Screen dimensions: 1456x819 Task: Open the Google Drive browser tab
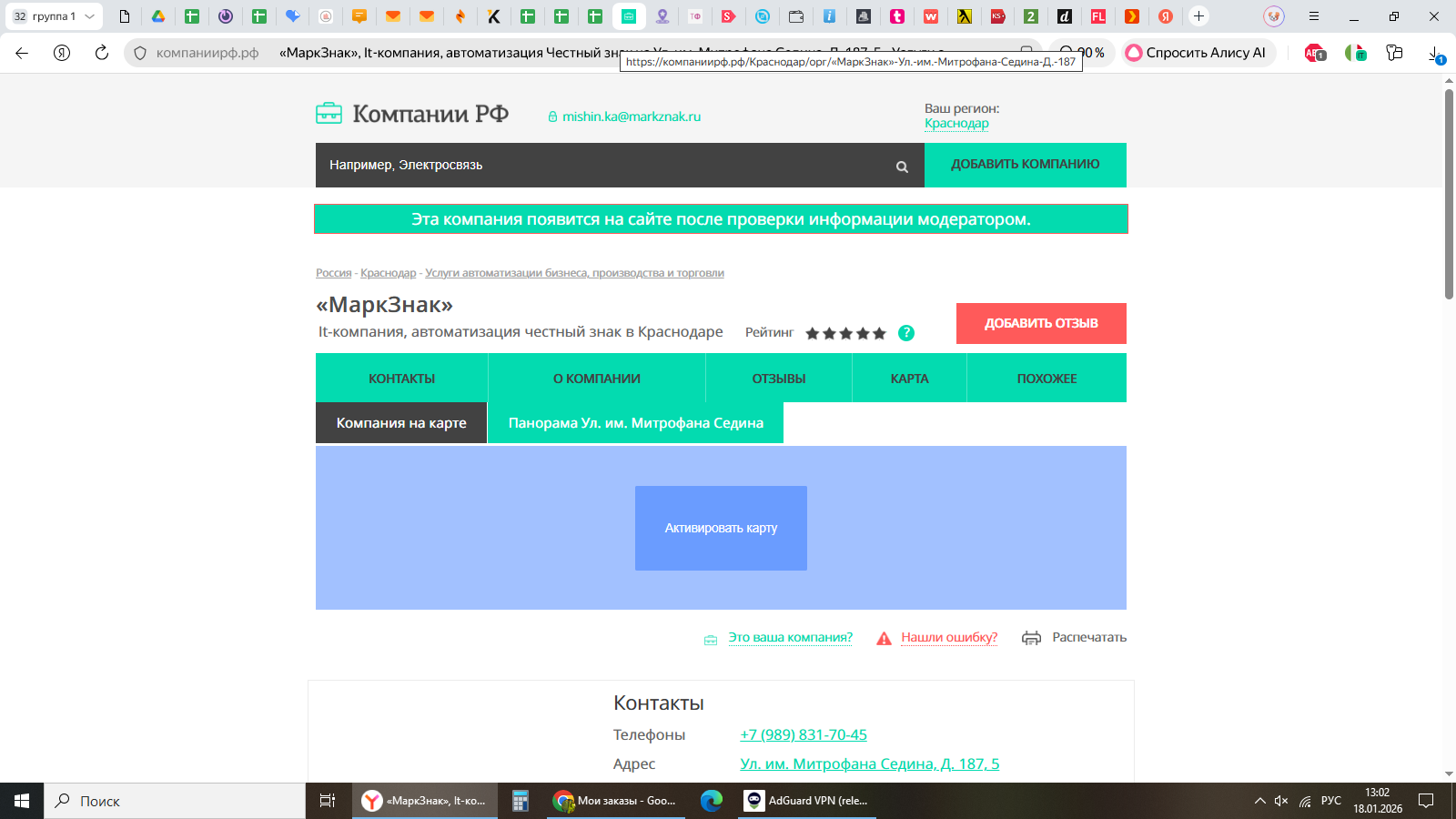pos(158,16)
